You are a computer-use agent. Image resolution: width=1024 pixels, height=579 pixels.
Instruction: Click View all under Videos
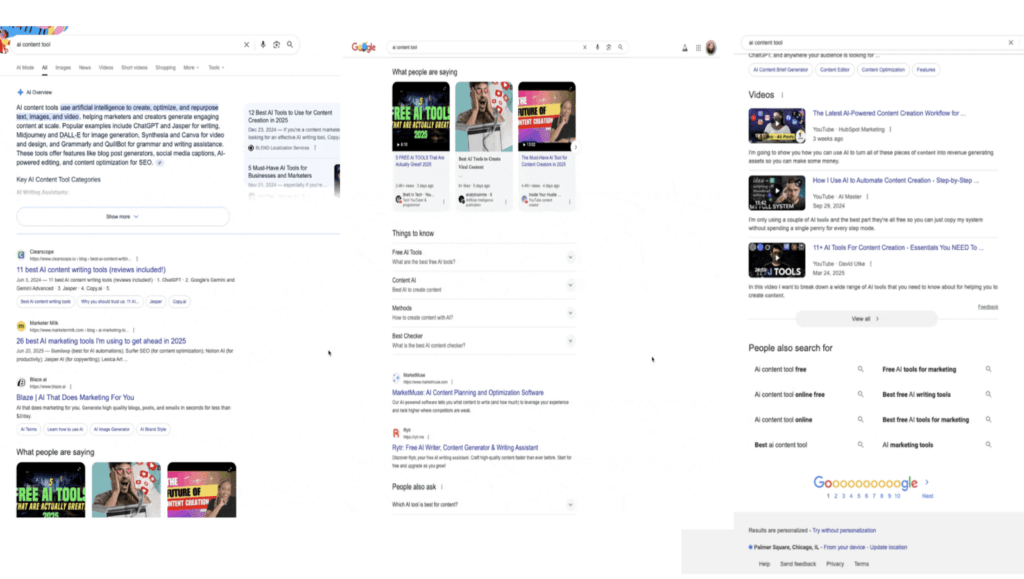pyautogui.click(x=865, y=319)
